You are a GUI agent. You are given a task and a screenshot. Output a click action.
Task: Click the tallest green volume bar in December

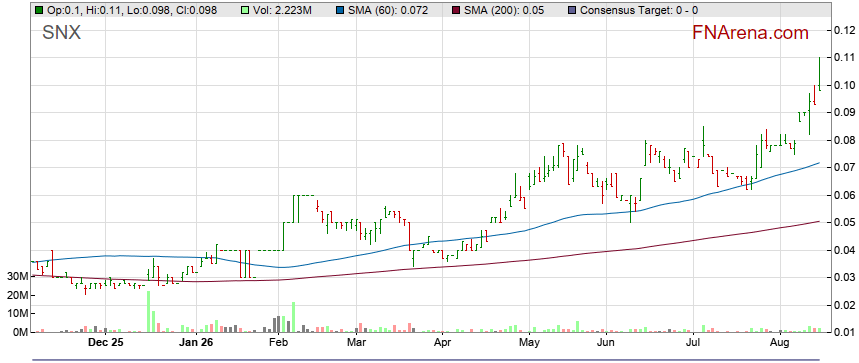click(148, 312)
